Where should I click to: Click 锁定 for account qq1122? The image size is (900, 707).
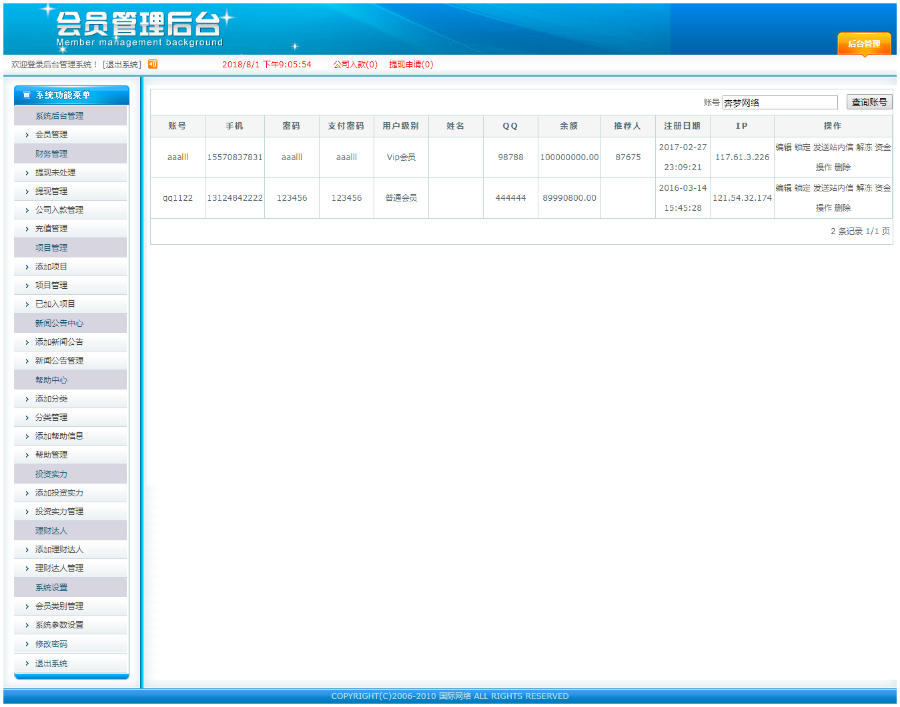coord(803,188)
